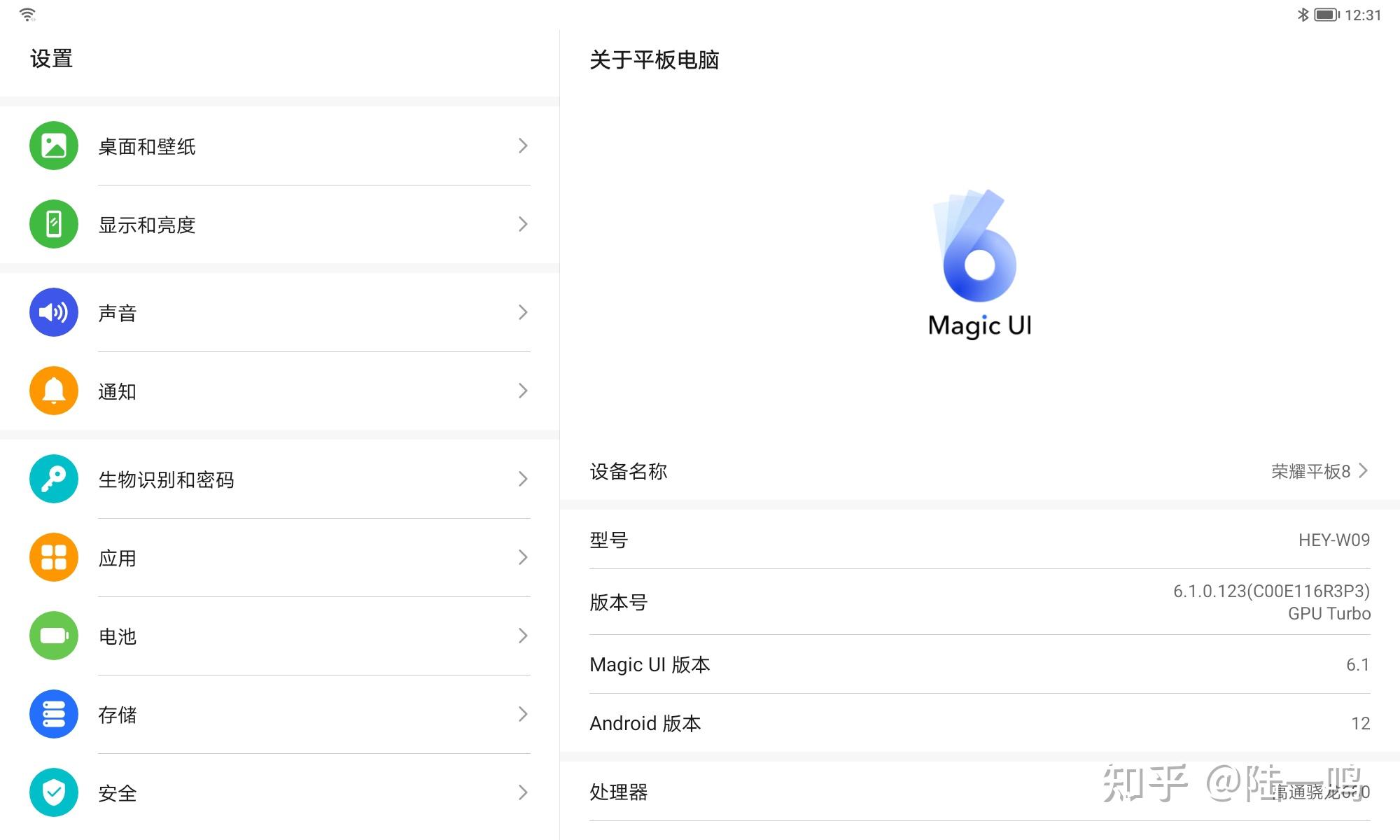Image resolution: width=1400 pixels, height=840 pixels.
Task: Expand 桌面和壁纸 chevron arrow
Action: (523, 146)
